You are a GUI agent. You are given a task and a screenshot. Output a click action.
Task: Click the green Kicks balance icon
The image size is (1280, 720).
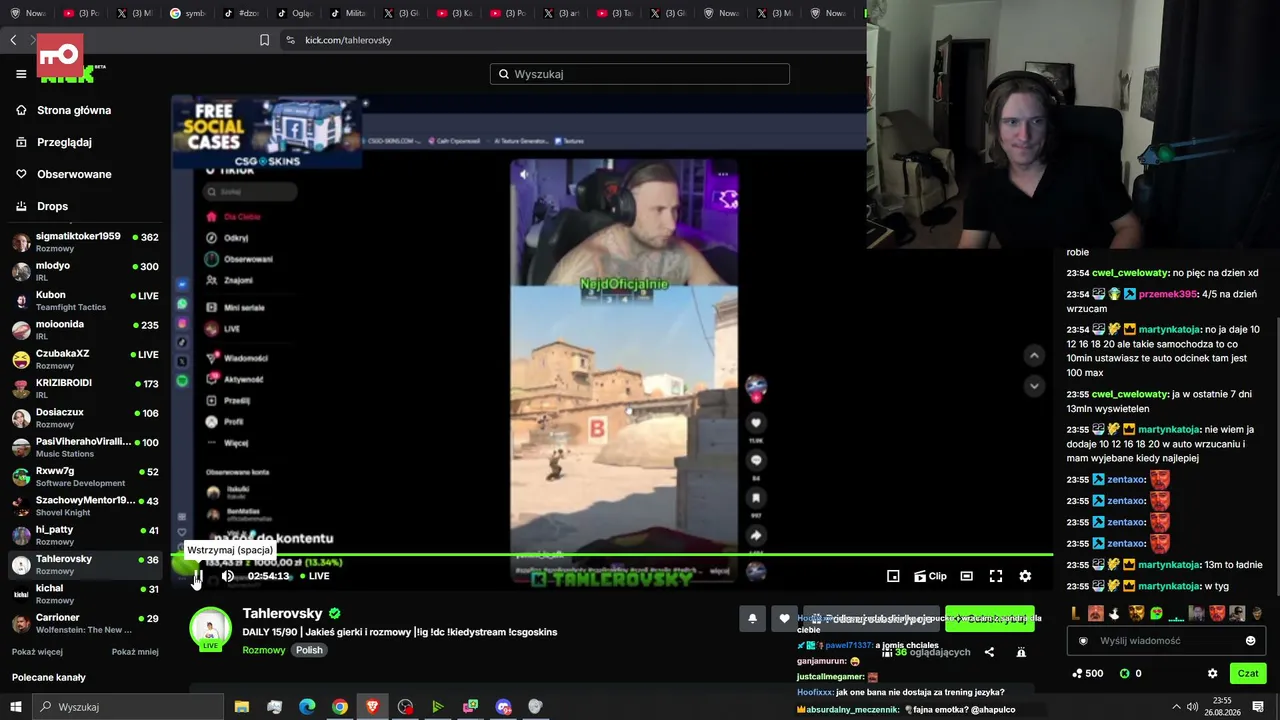pos(1123,673)
